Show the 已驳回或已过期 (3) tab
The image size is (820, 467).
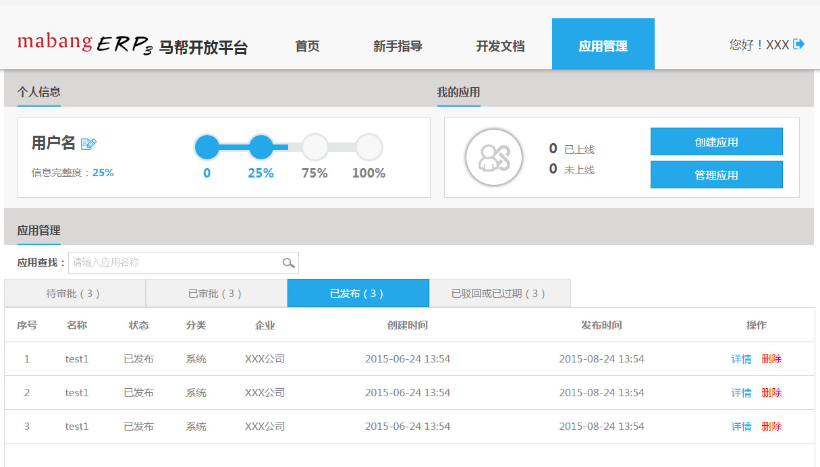(499, 294)
